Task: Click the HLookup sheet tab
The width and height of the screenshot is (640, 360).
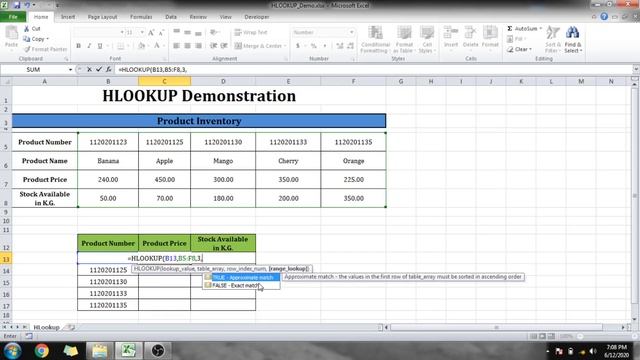Action: click(x=46, y=327)
